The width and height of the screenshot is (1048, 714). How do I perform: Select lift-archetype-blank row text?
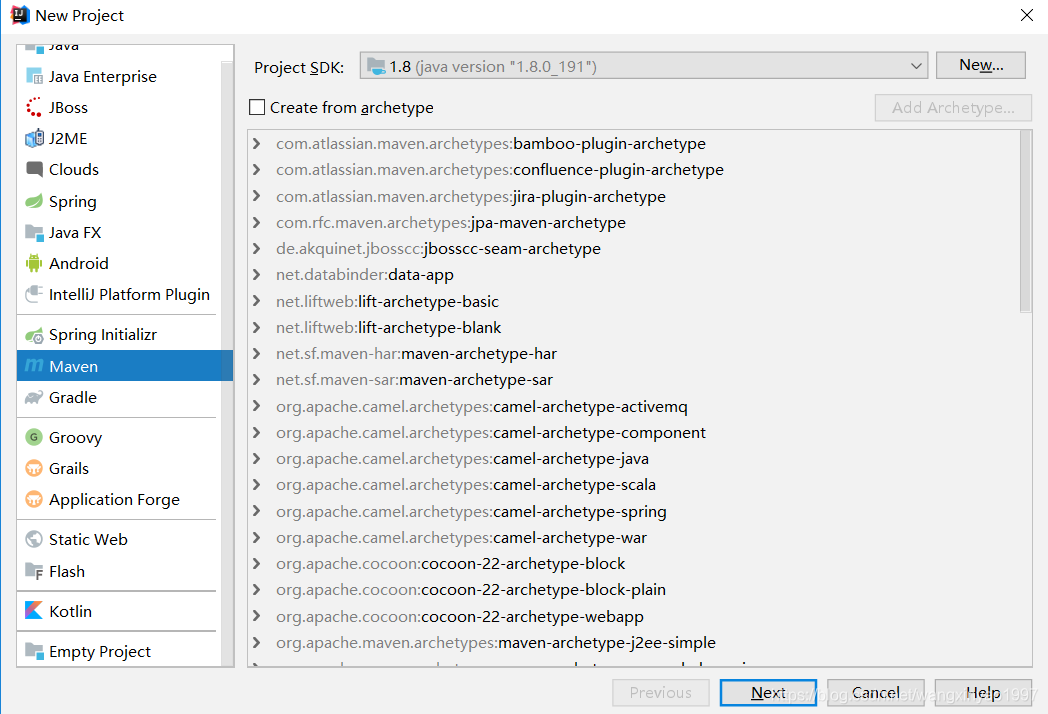point(388,328)
